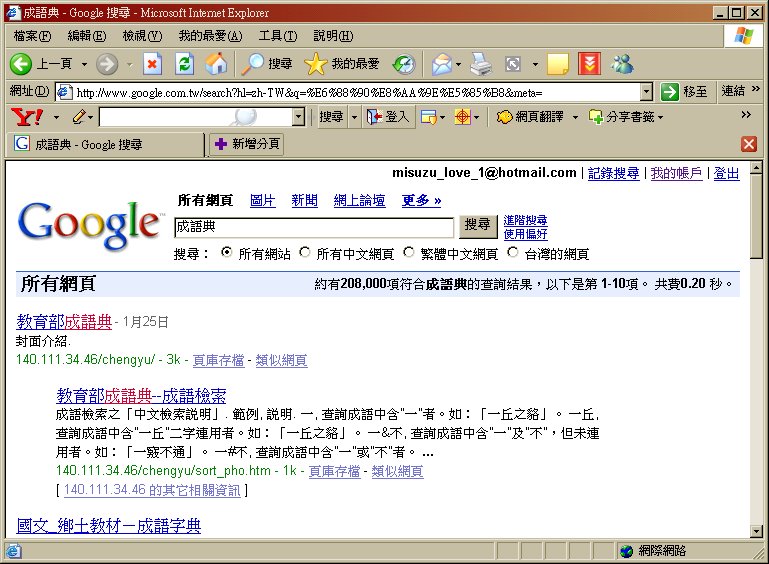769x564 pixels.
Task: Click the 登出 sign out link
Action: (x=726, y=173)
